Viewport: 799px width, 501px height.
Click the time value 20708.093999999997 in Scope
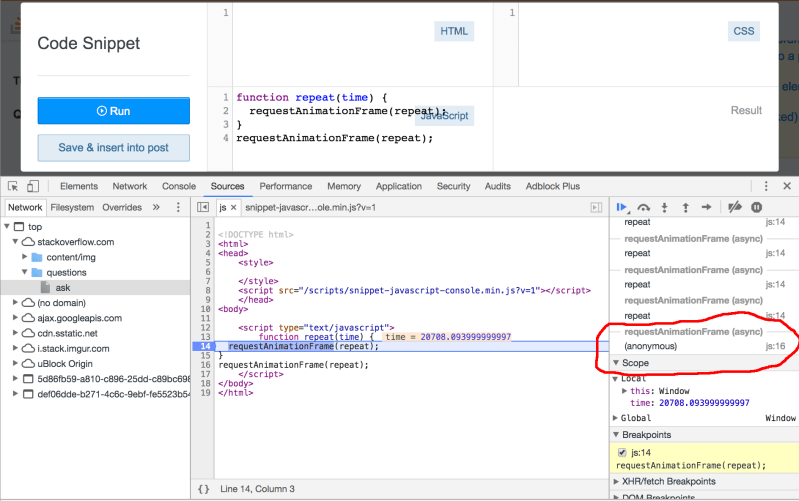pyautogui.click(x=704, y=403)
